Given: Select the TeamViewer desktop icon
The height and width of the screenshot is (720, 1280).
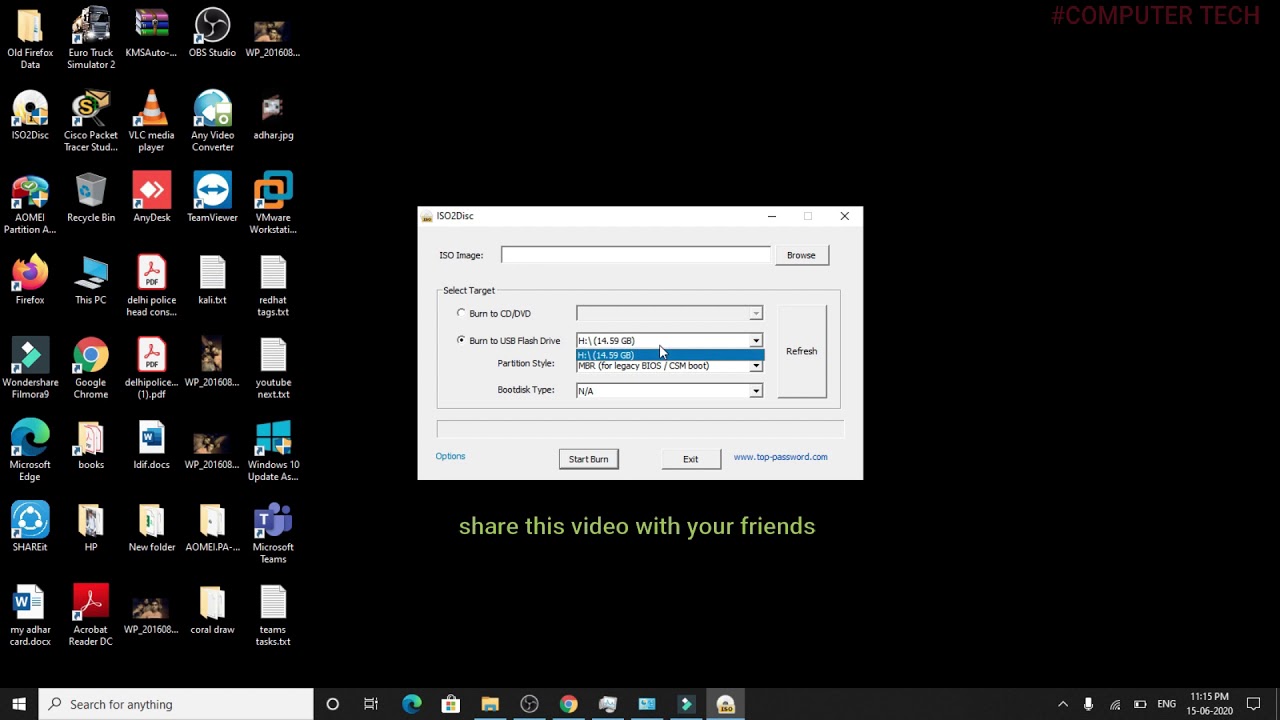Looking at the screenshot, I should point(212,198).
